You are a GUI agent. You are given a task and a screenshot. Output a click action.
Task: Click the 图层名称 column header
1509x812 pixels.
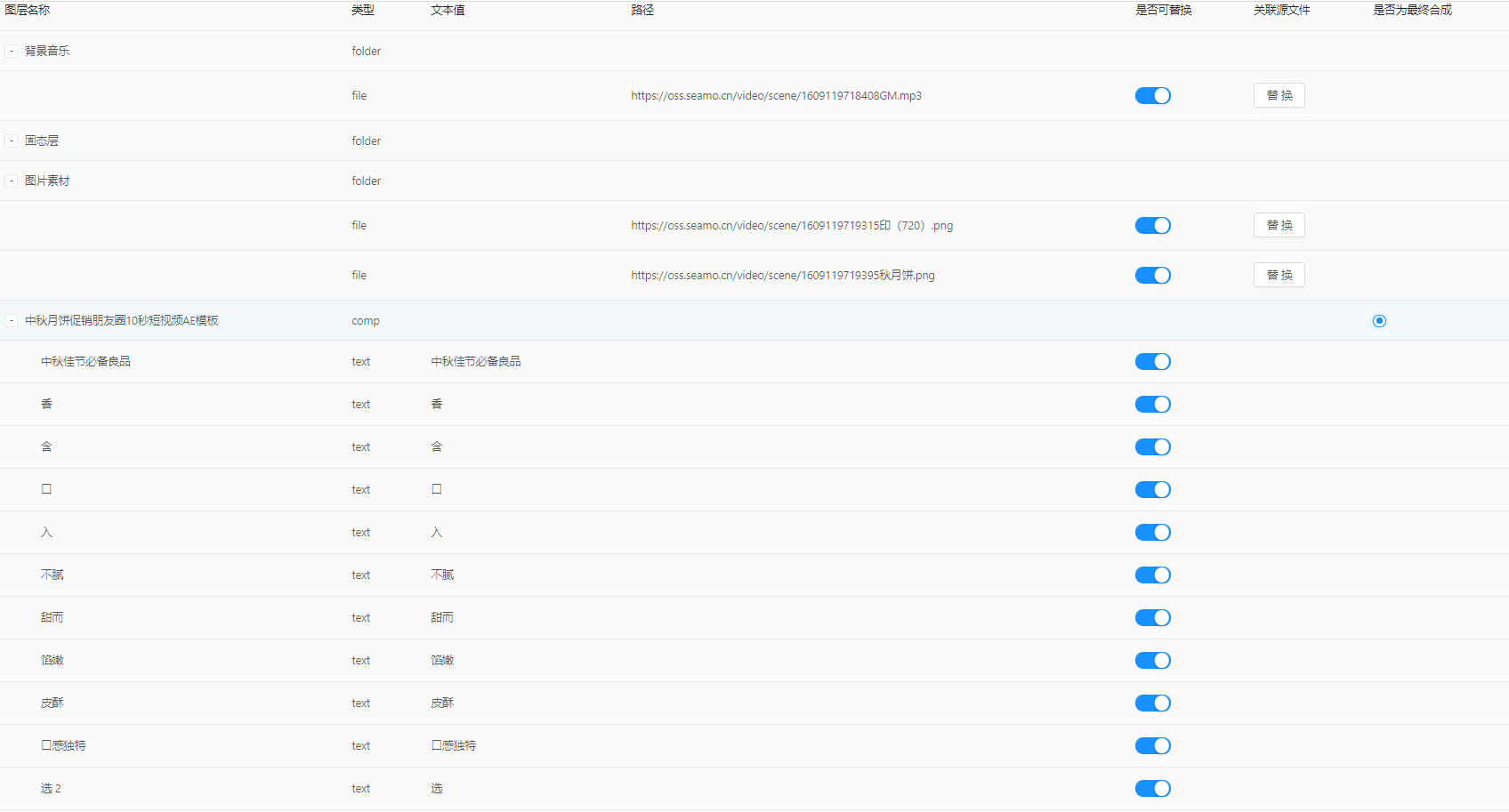click(x=28, y=10)
